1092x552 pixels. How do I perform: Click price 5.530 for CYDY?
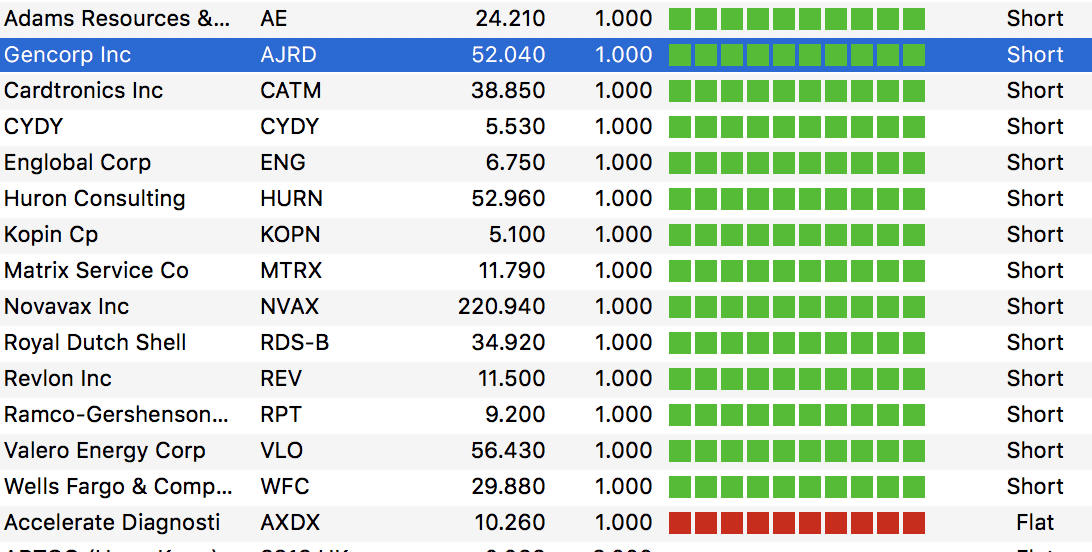tap(515, 127)
